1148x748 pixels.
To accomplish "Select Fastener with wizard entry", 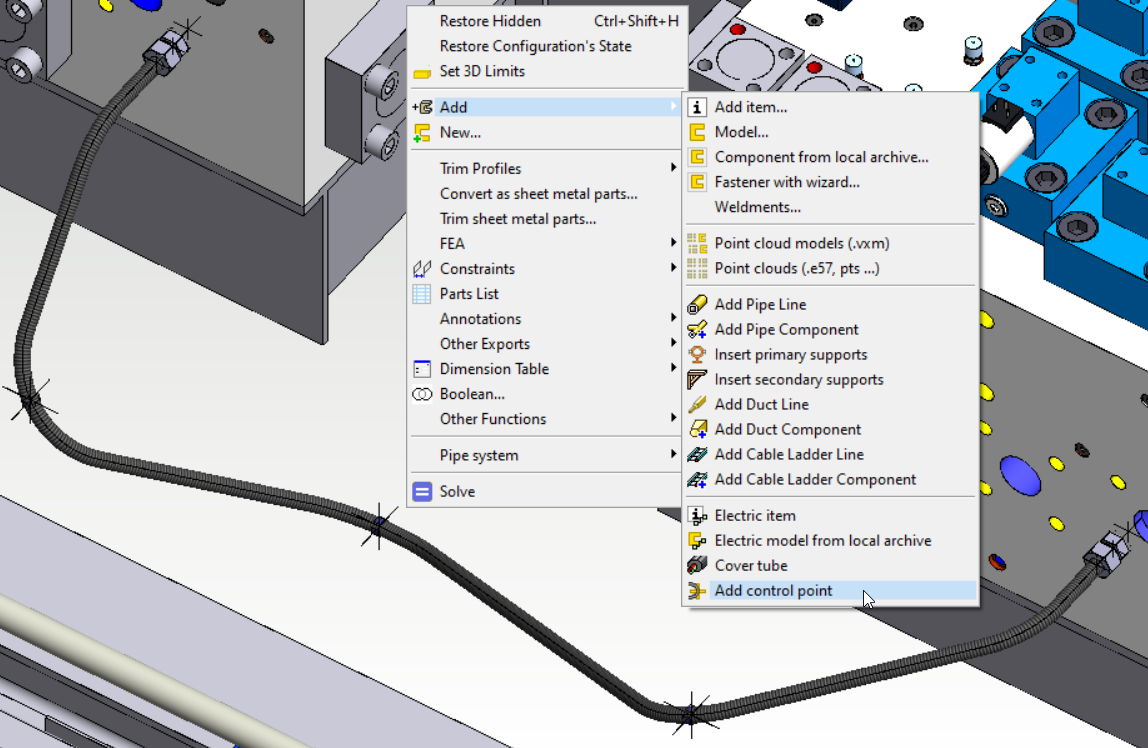I will click(x=787, y=182).
